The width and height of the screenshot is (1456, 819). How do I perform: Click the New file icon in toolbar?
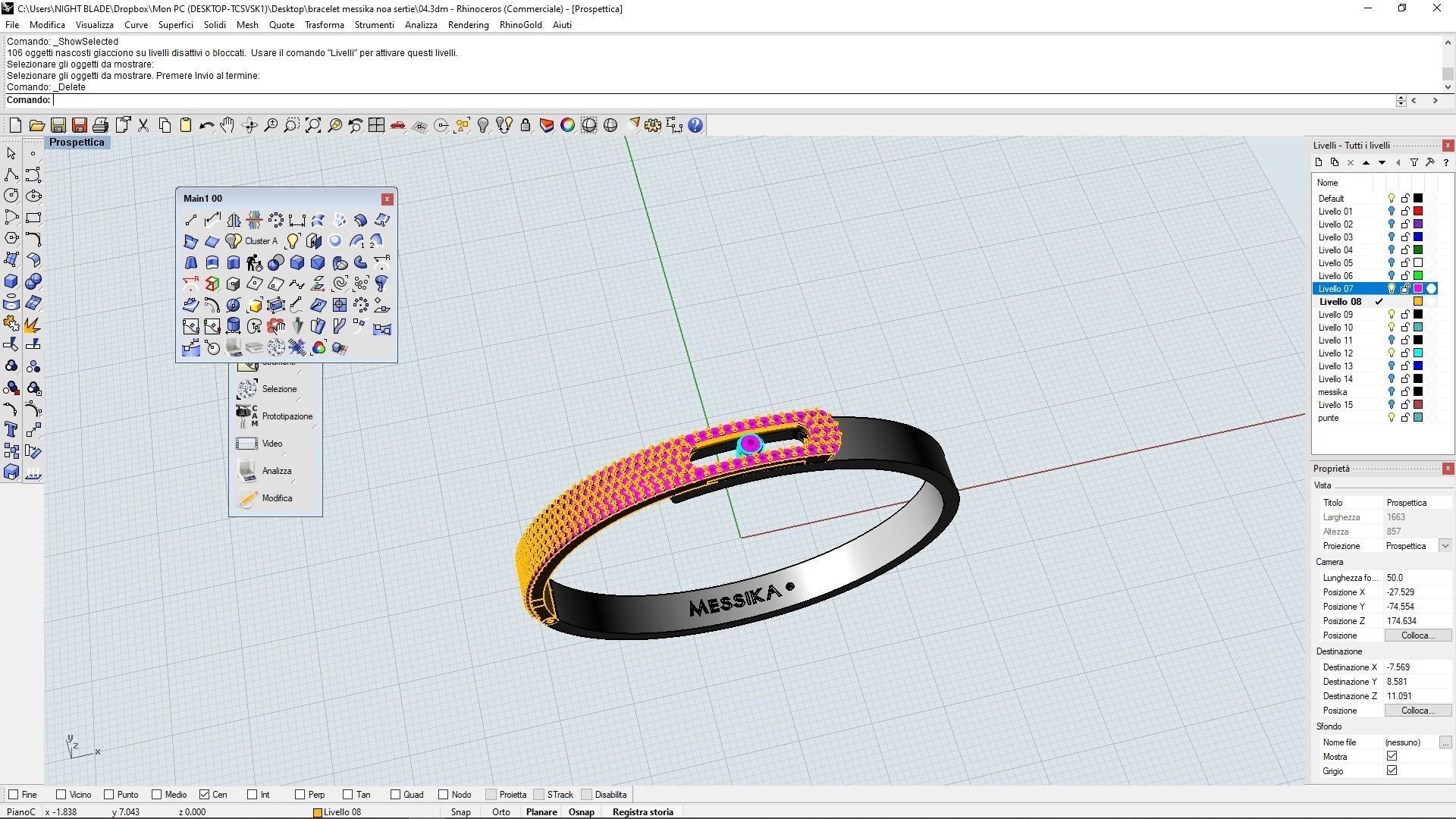tap(15, 125)
